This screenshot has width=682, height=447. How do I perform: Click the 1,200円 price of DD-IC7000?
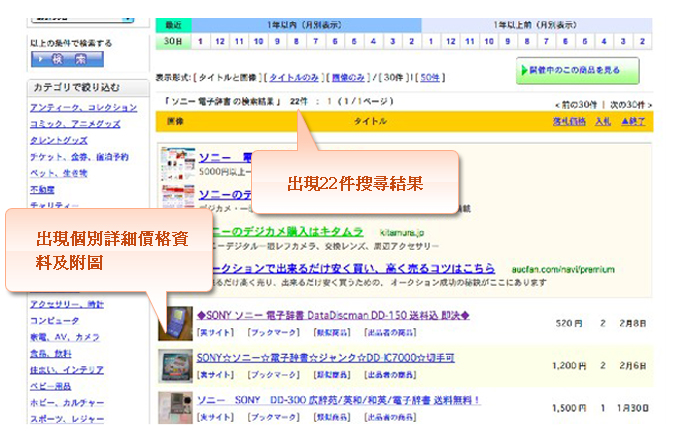[569, 366]
